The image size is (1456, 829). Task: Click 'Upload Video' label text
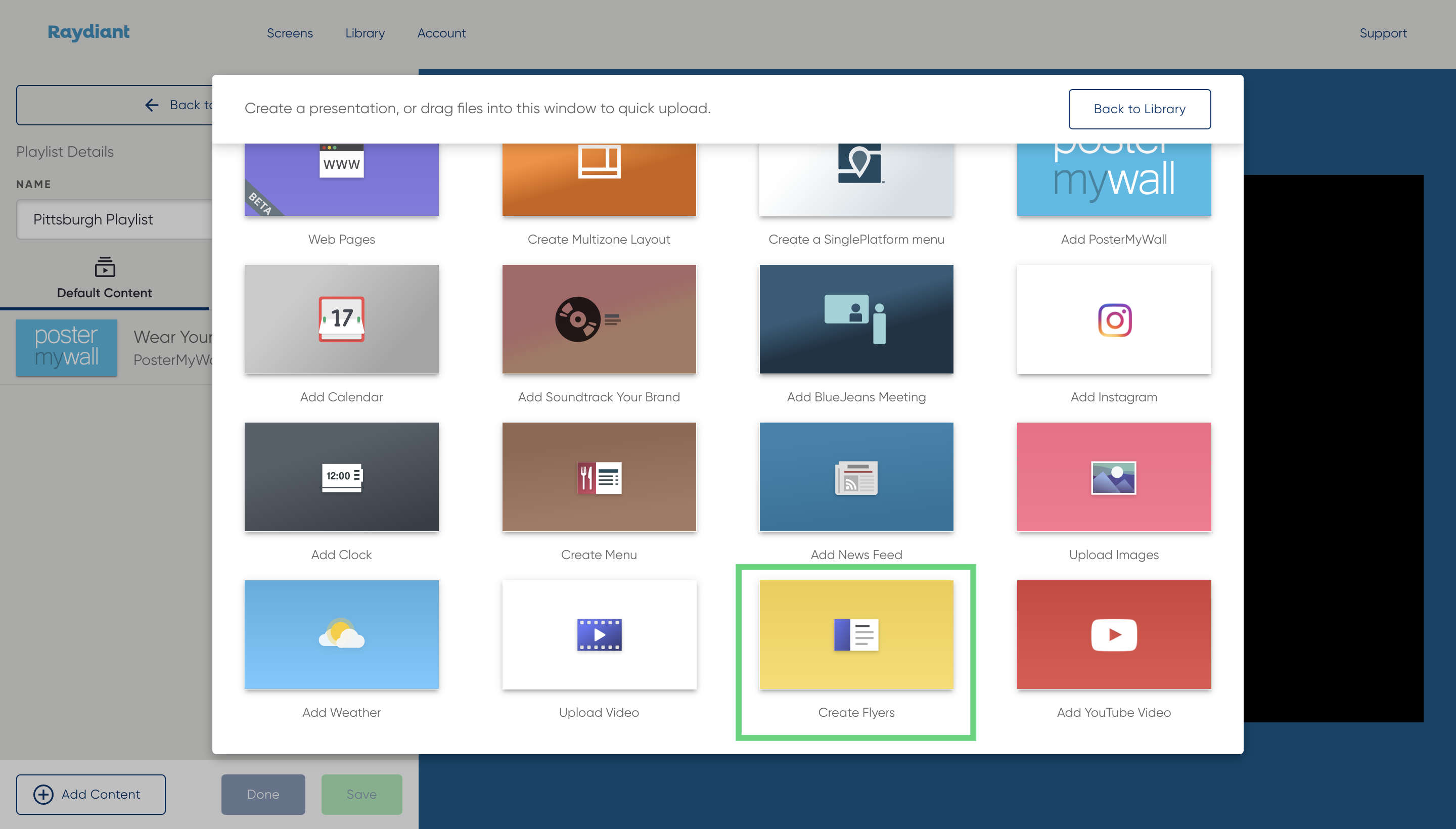(x=599, y=712)
